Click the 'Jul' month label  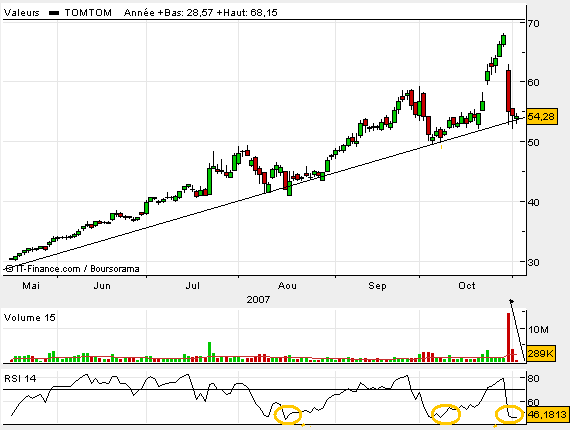point(193,286)
